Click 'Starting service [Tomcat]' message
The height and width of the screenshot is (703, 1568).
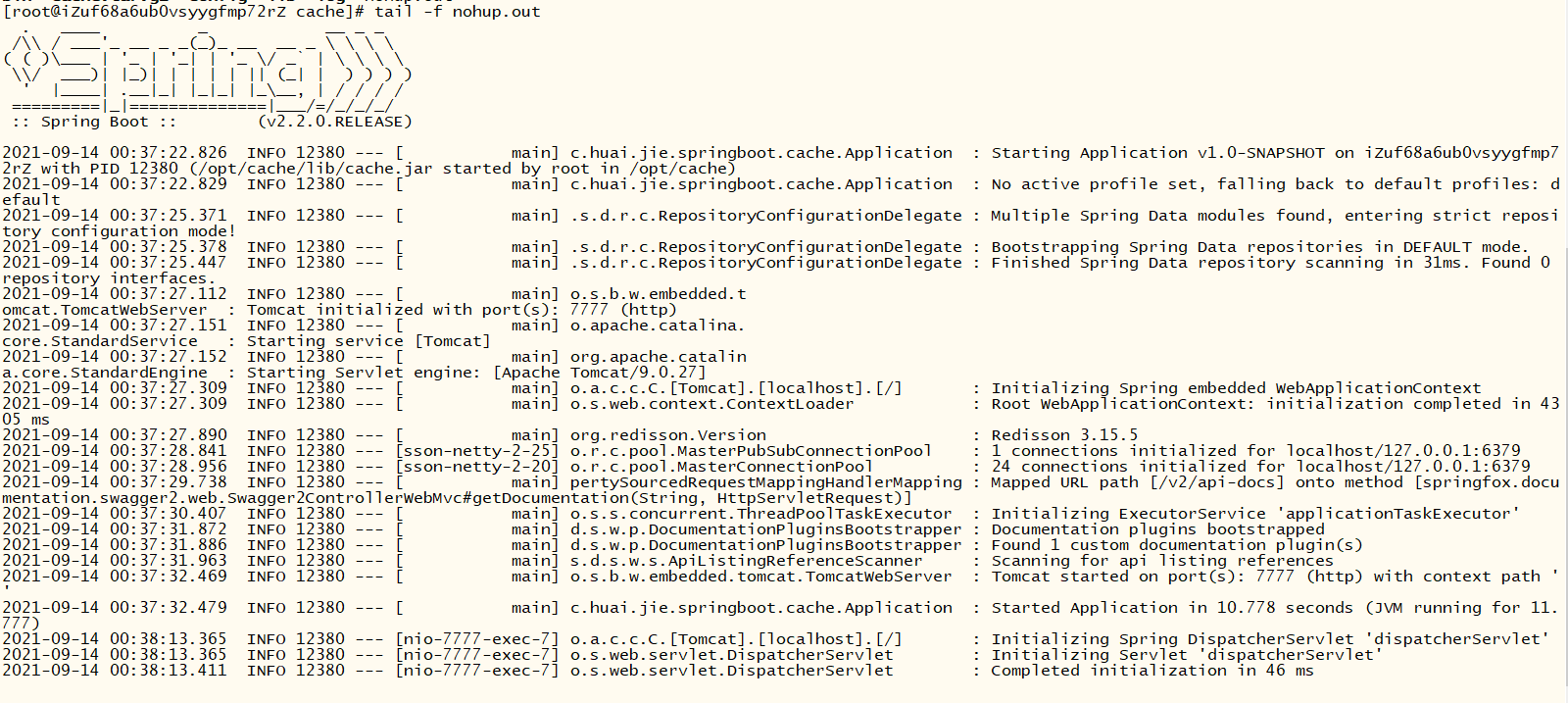click(x=368, y=341)
